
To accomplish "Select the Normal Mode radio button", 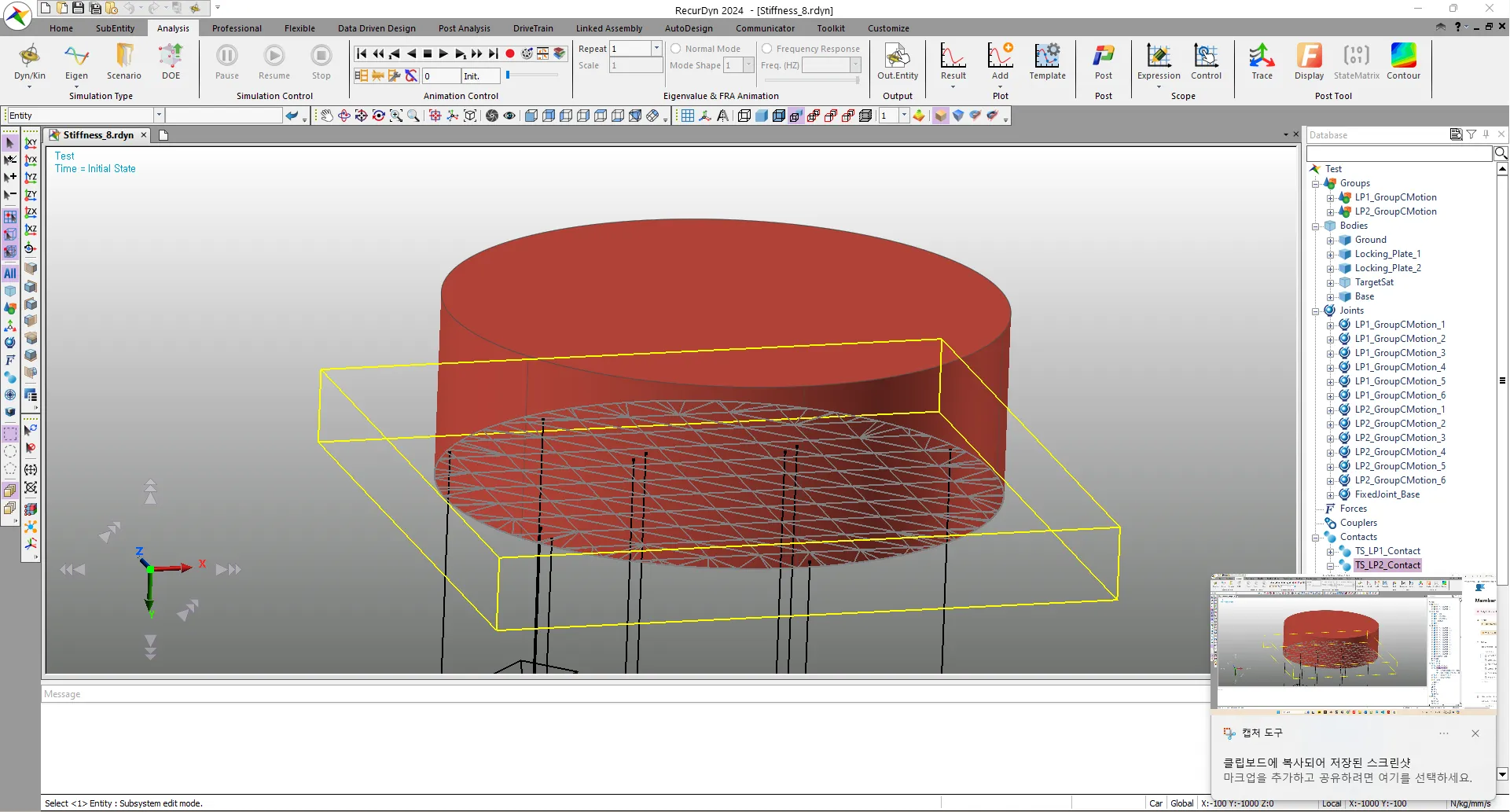I will [676, 49].
